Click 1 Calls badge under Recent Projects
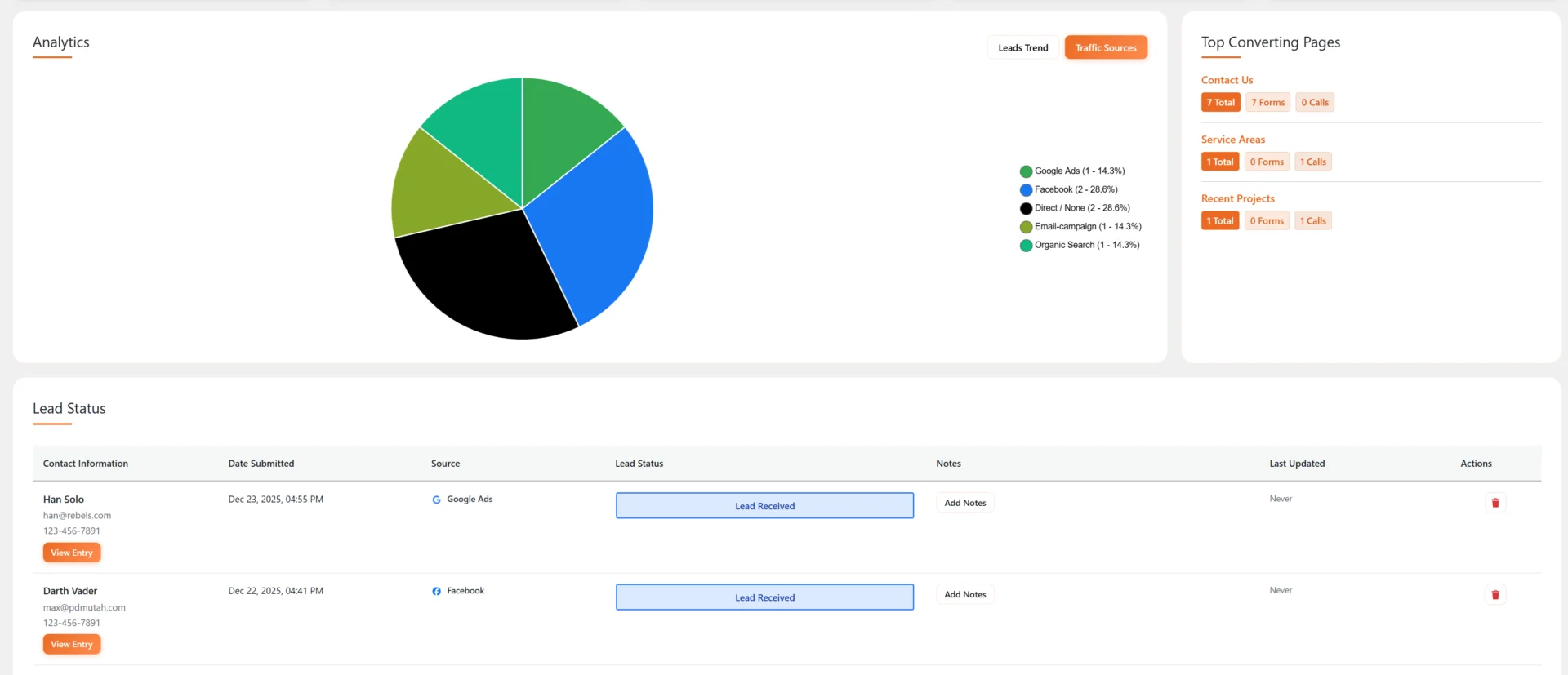The height and width of the screenshot is (675, 1568). [x=1313, y=220]
